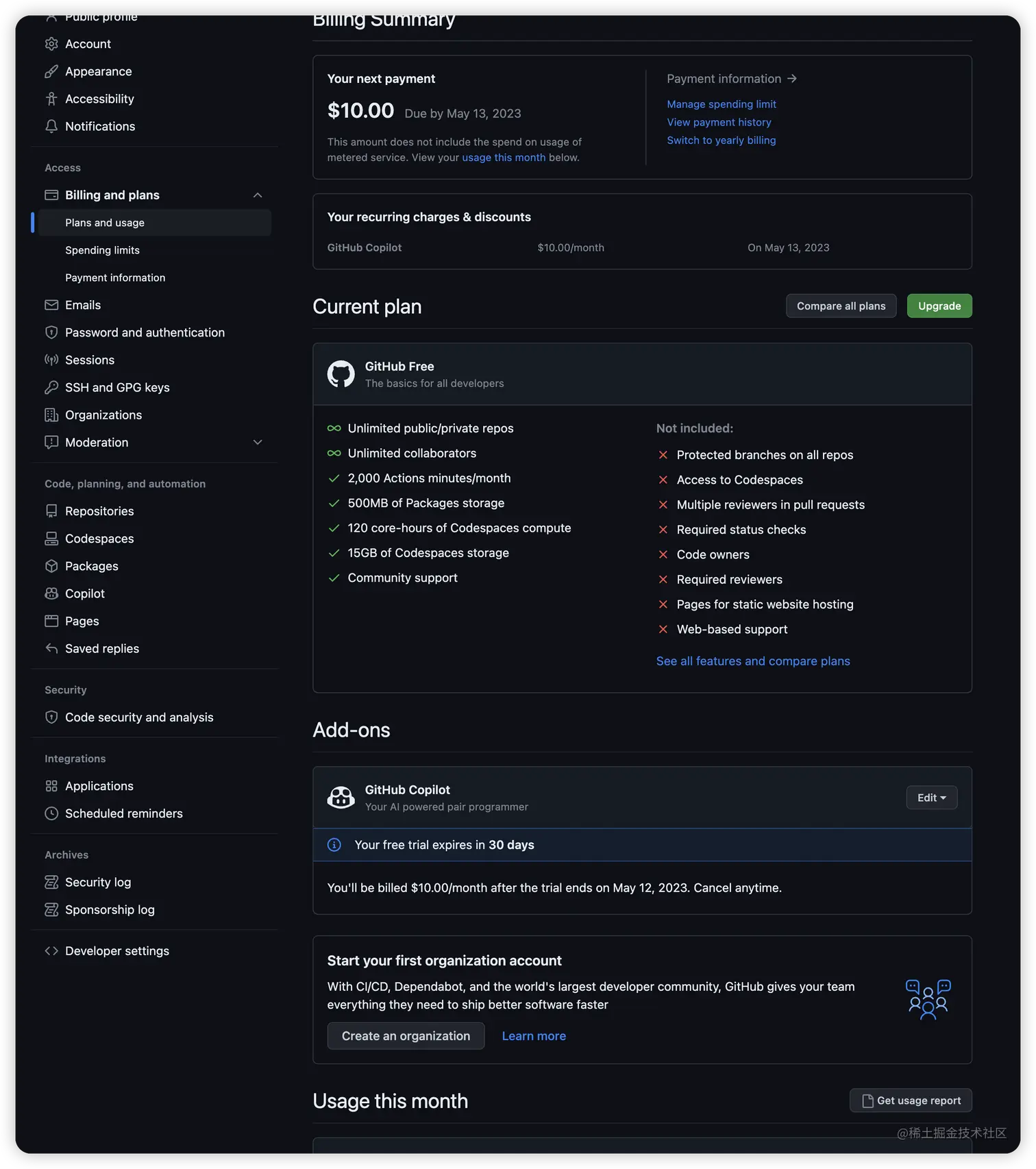Collapse the Billing and plans section chevron

[258, 195]
